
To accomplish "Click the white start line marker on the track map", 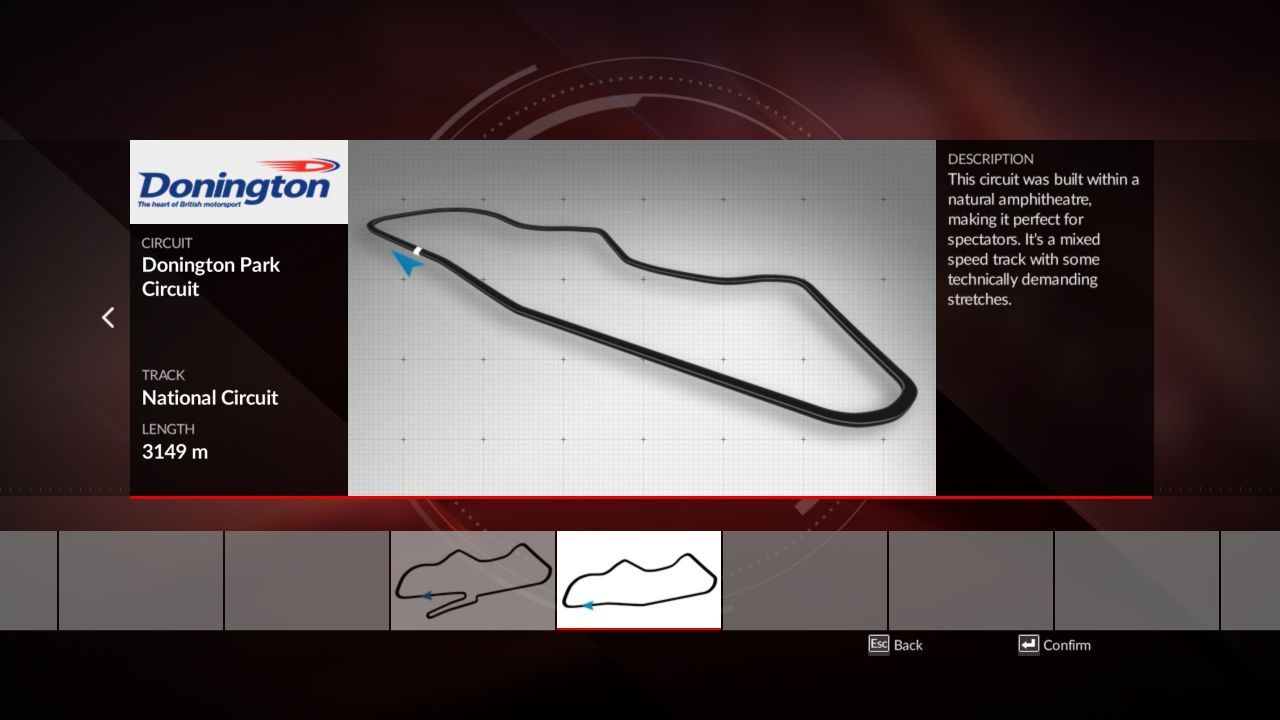I will pyautogui.click(x=418, y=250).
